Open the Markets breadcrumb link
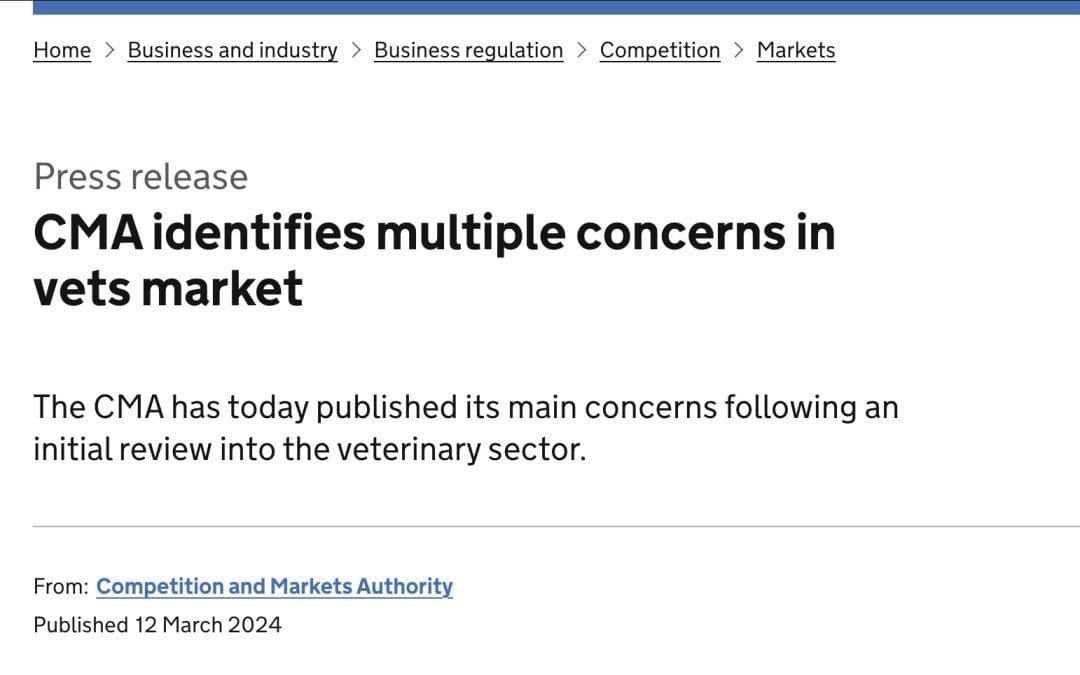Image resolution: width=1080 pixels, height=675 pixels. point(796,50)
